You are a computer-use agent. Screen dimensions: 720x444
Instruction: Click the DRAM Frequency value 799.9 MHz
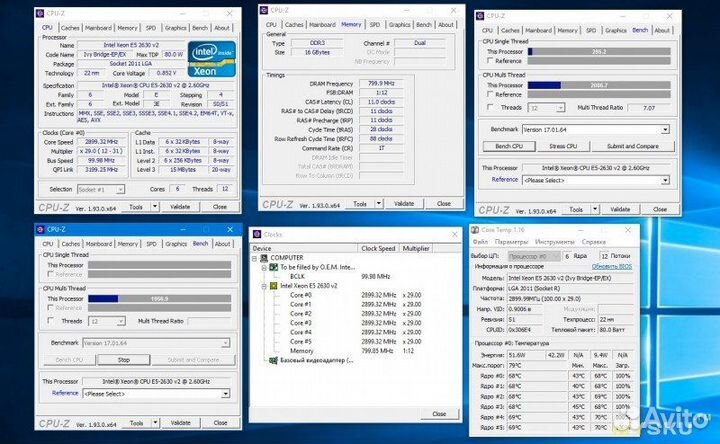point(381,84)
